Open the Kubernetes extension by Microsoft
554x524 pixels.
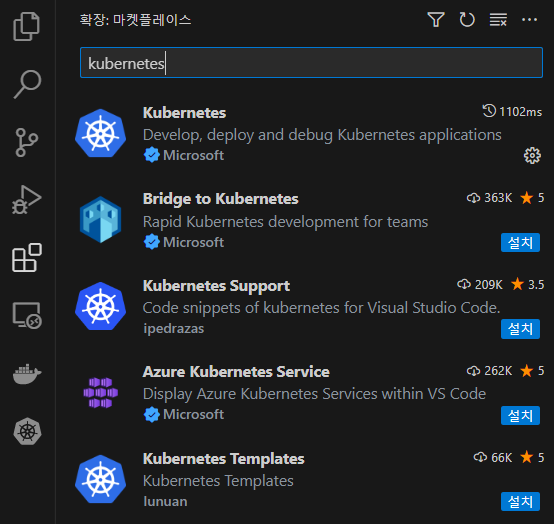305,134
